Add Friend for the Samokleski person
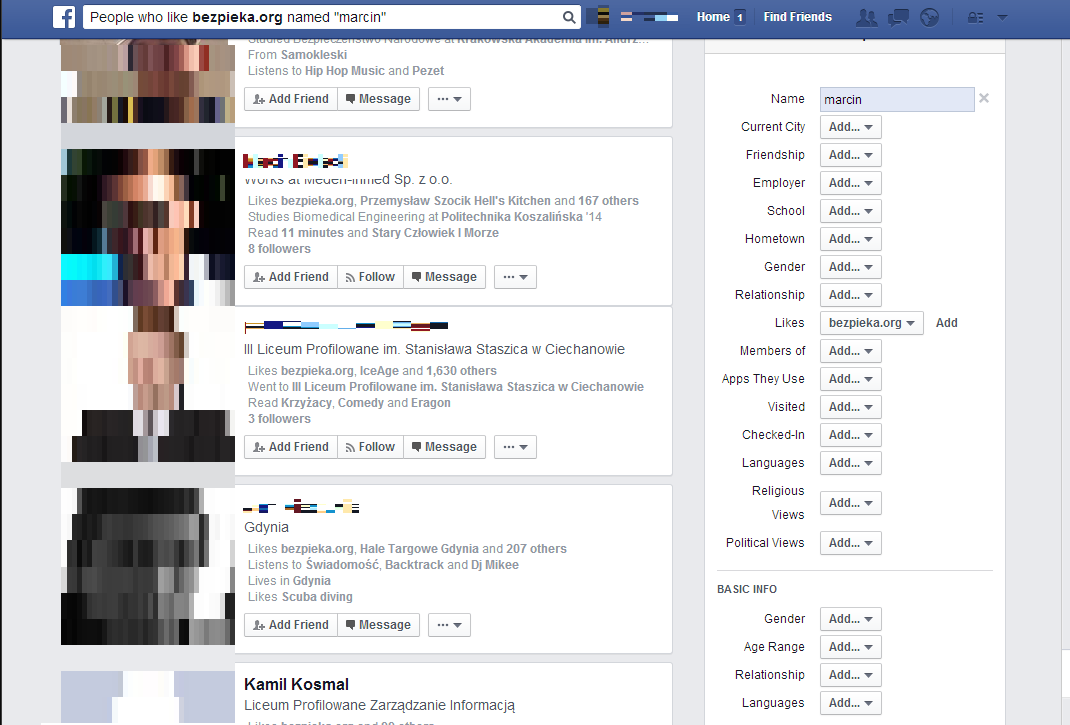The image size is (1070, 725). click(x=291, y=99)
